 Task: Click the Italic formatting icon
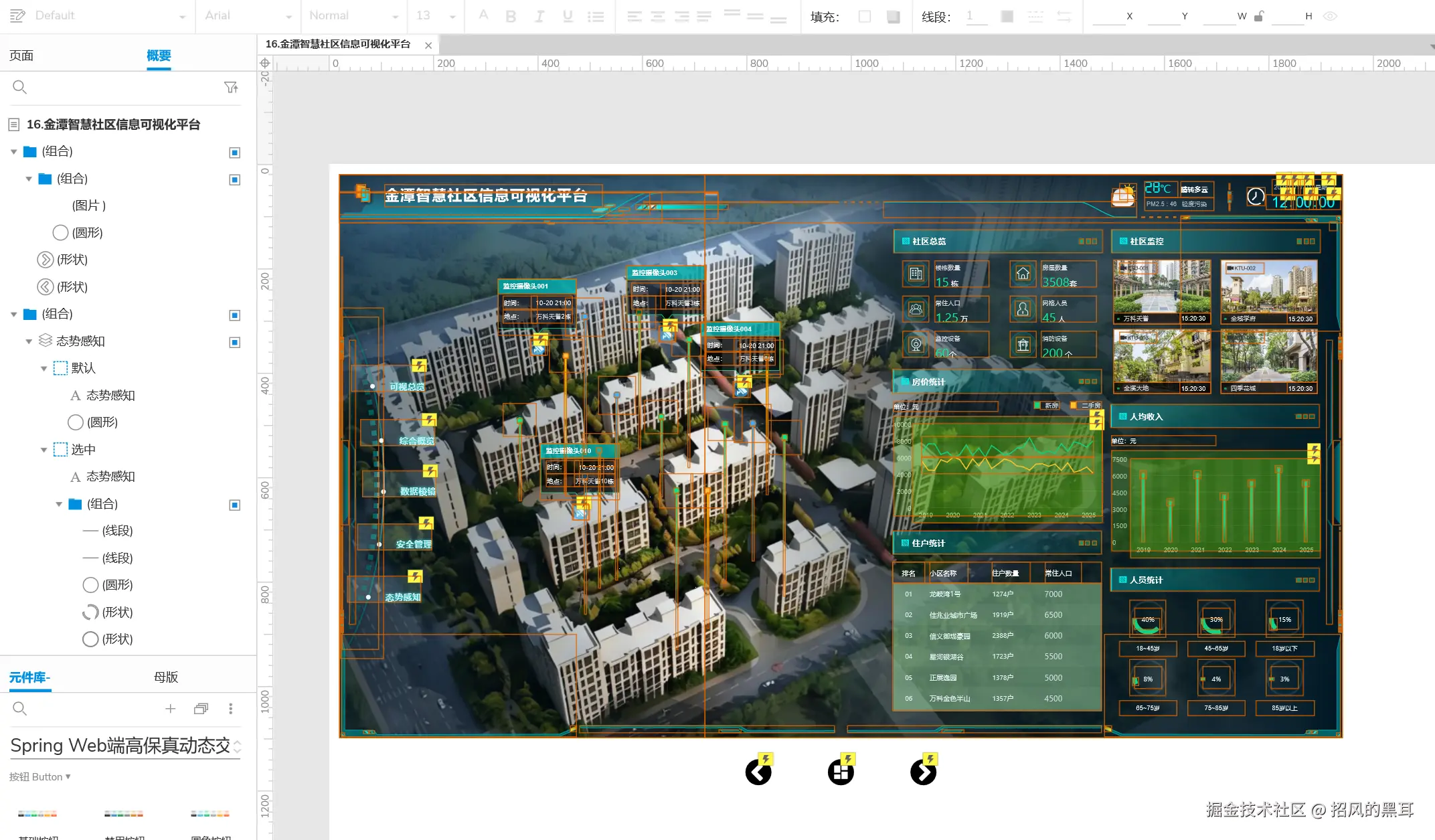539,16
